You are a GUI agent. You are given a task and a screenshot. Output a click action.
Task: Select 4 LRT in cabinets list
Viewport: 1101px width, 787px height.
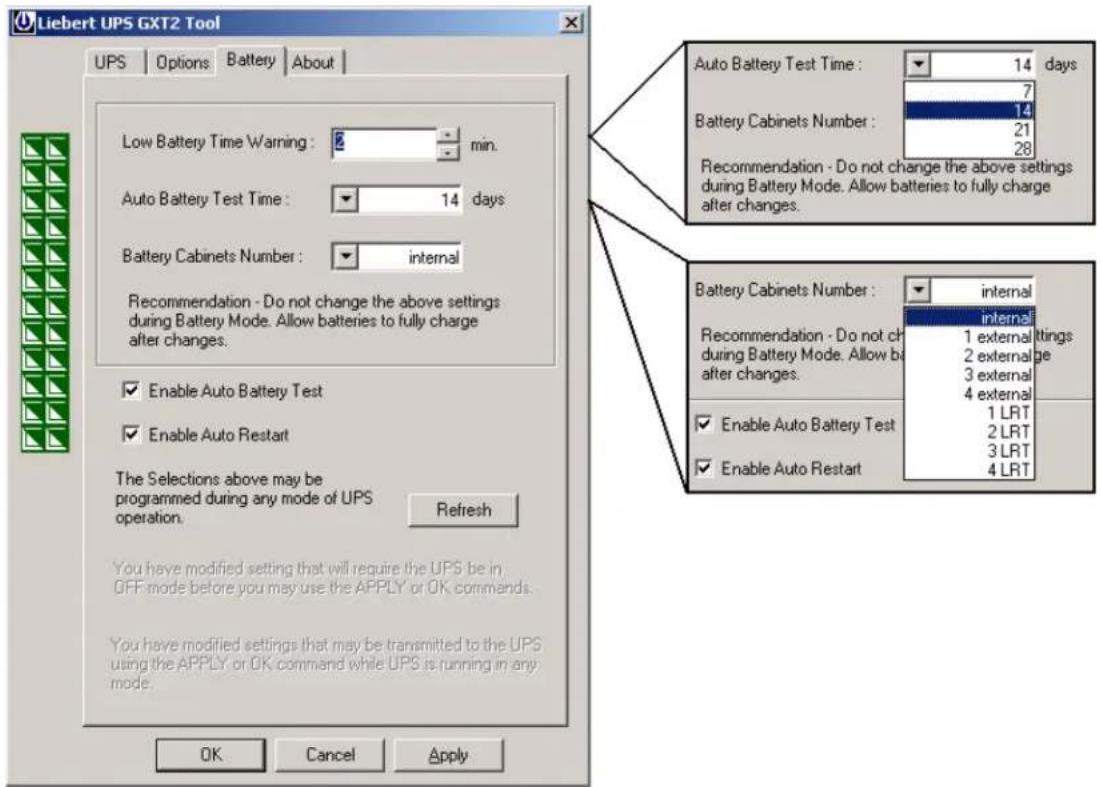(969, 470)
